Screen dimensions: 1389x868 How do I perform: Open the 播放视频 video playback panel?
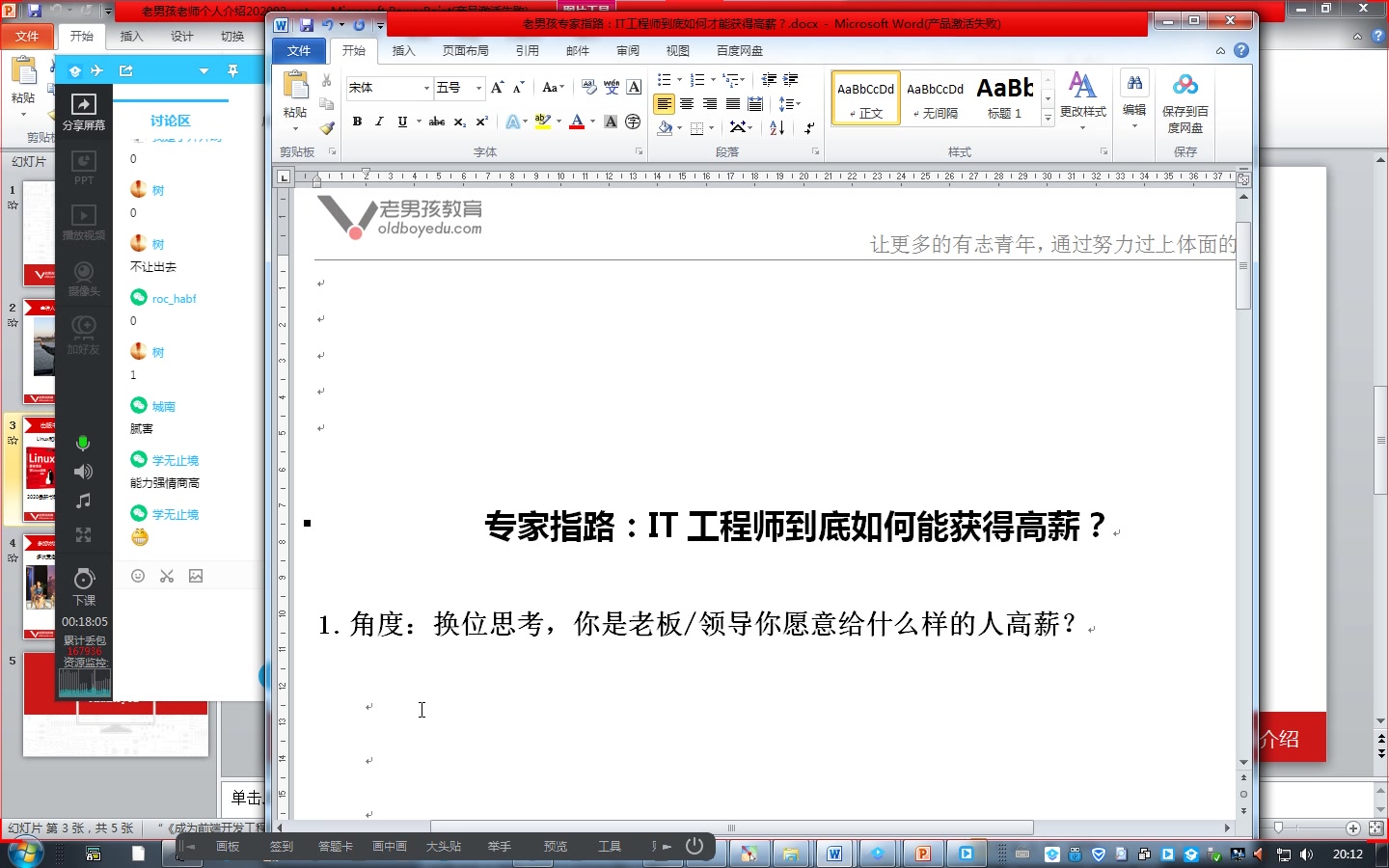click(x=83, y=220)
